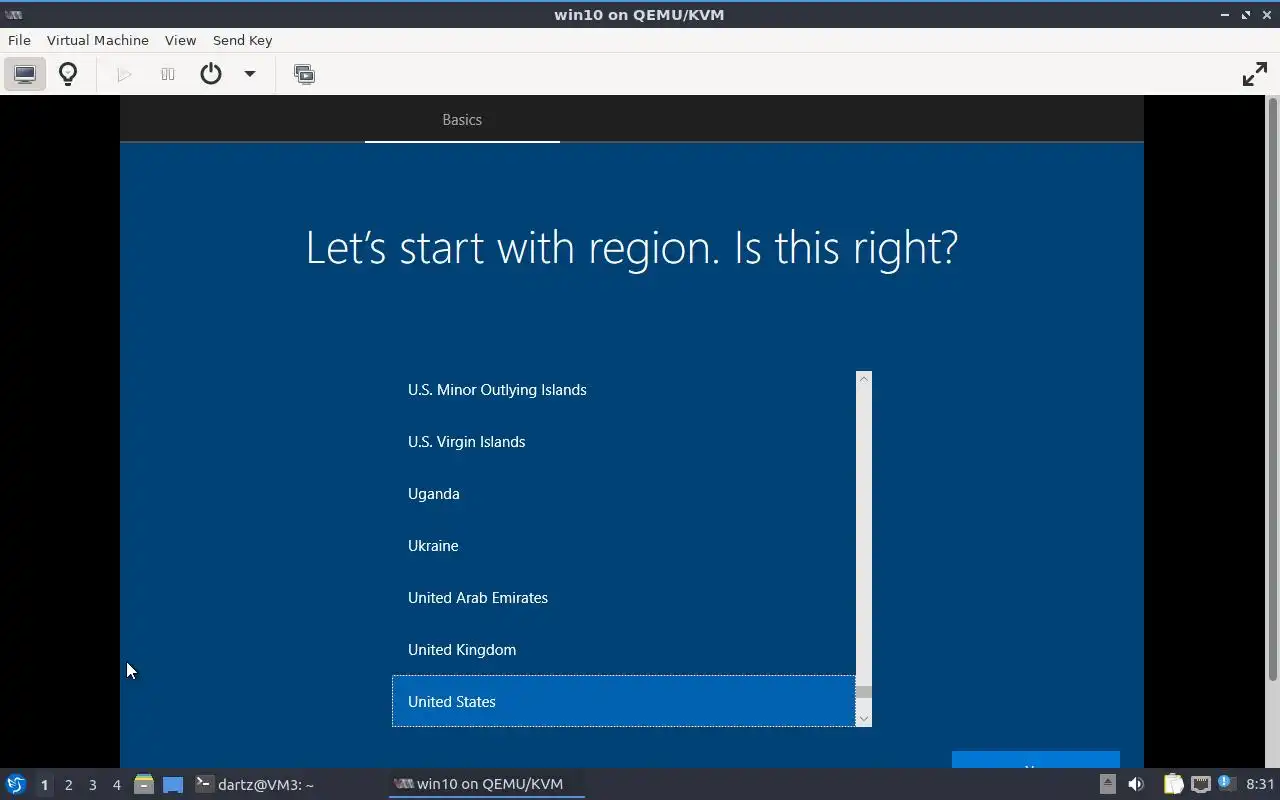Image resolution: width=1280 pixels, height=800 pixels.
Task: Select U.S. Virgin Islands region
Action: (x=624, y=442)
